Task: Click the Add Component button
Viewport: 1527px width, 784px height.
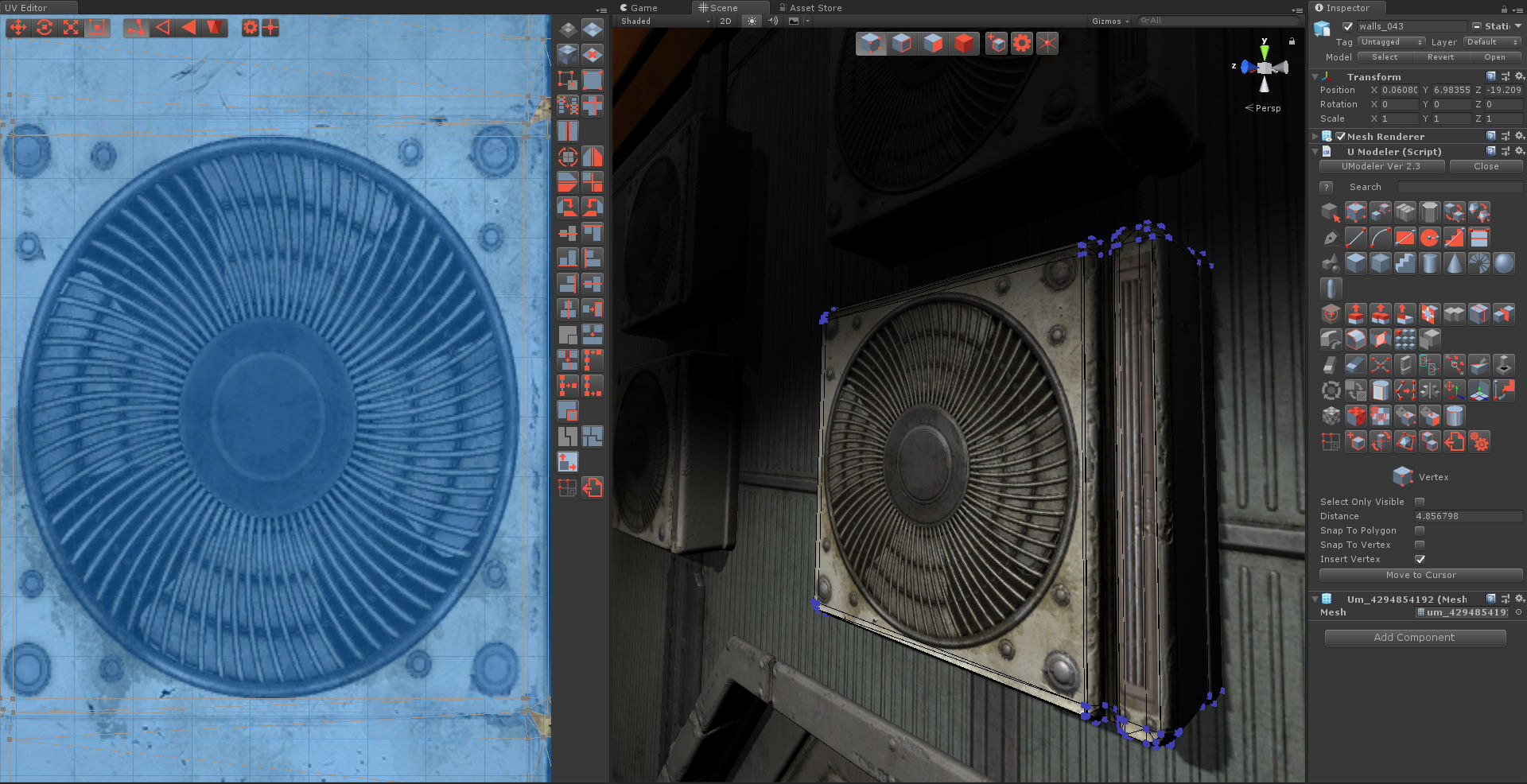Action: pos(1415,638)
